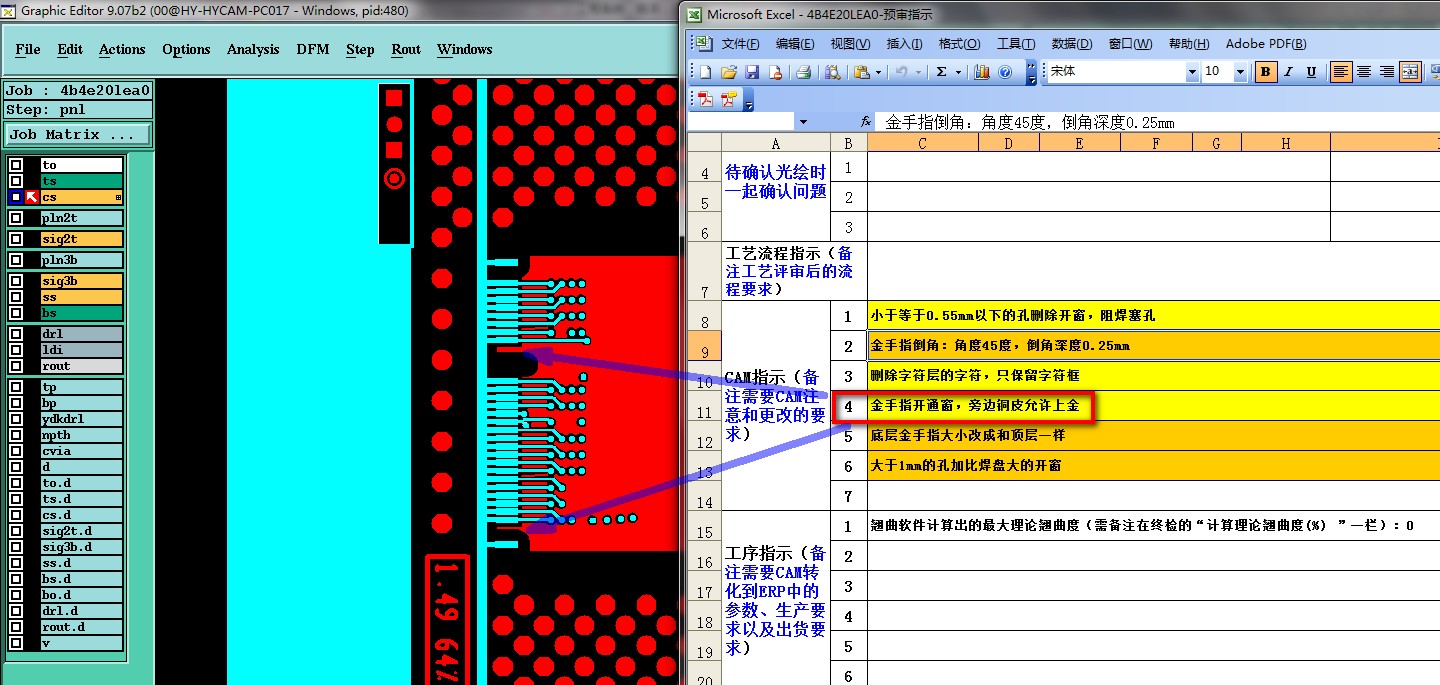Click Job Matrix button
This screenshot has height=685, width=1440.
78,134
